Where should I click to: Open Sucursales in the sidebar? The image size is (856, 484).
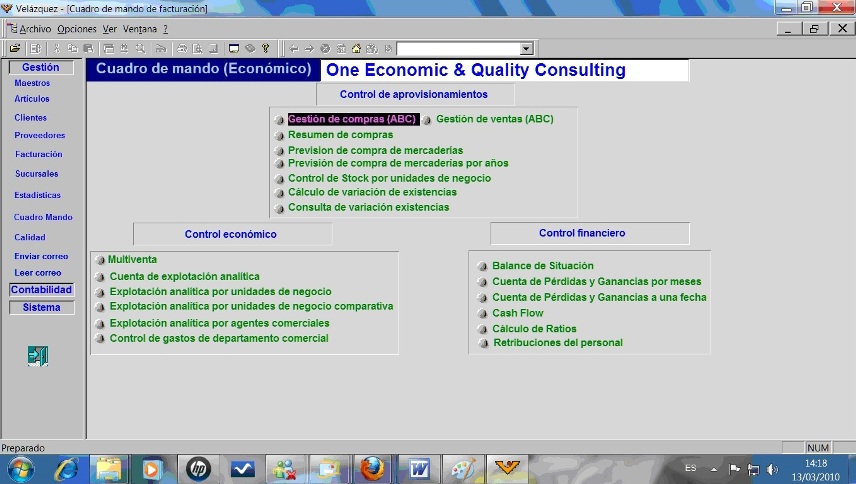(x=37, y=174)
